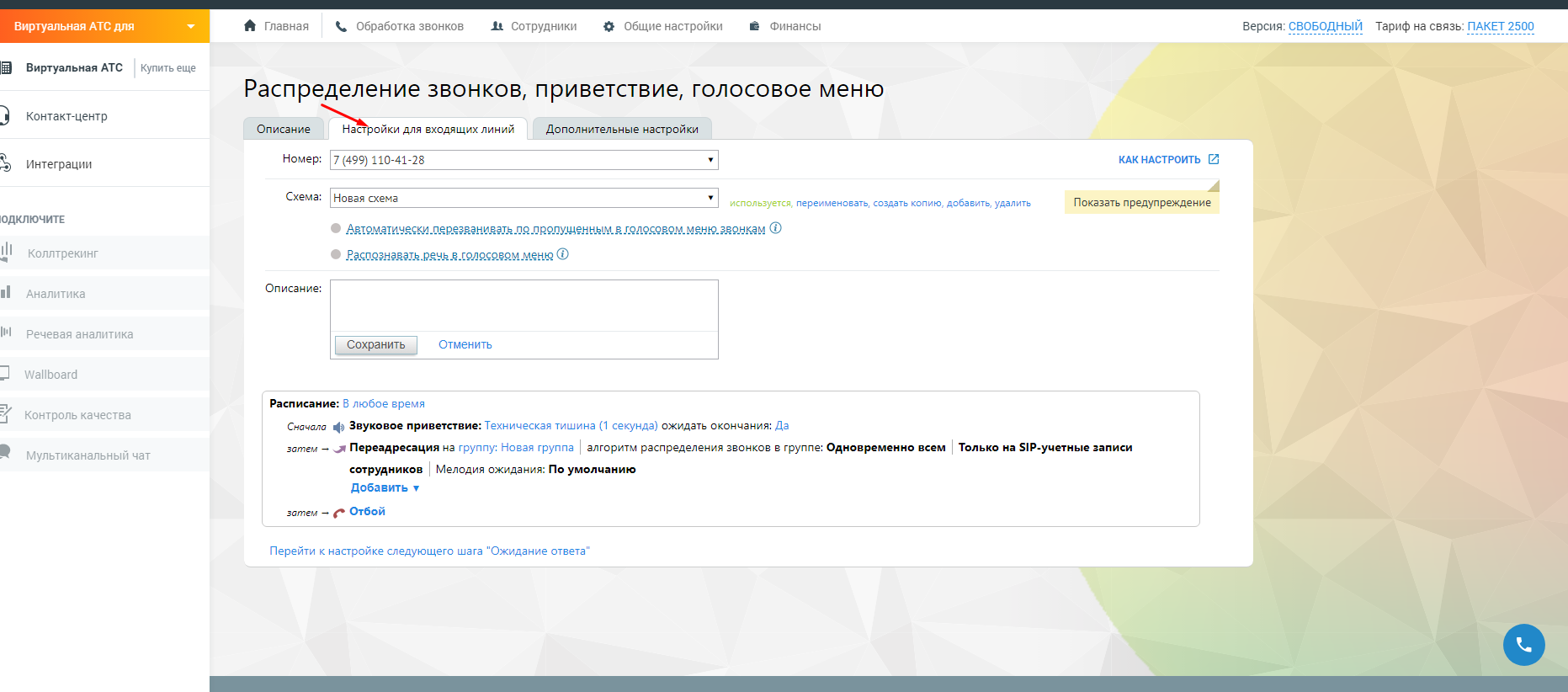Click Речевая аналитика sidebar icon
Image resolution: width=1568 pixels, height=692 pixels.
pos(6,333)
